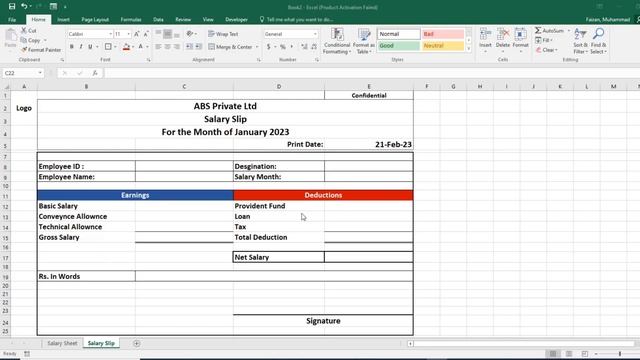Decrease font size with the smaller A icon
640x360 pixels.
click(x=146, y=34)
